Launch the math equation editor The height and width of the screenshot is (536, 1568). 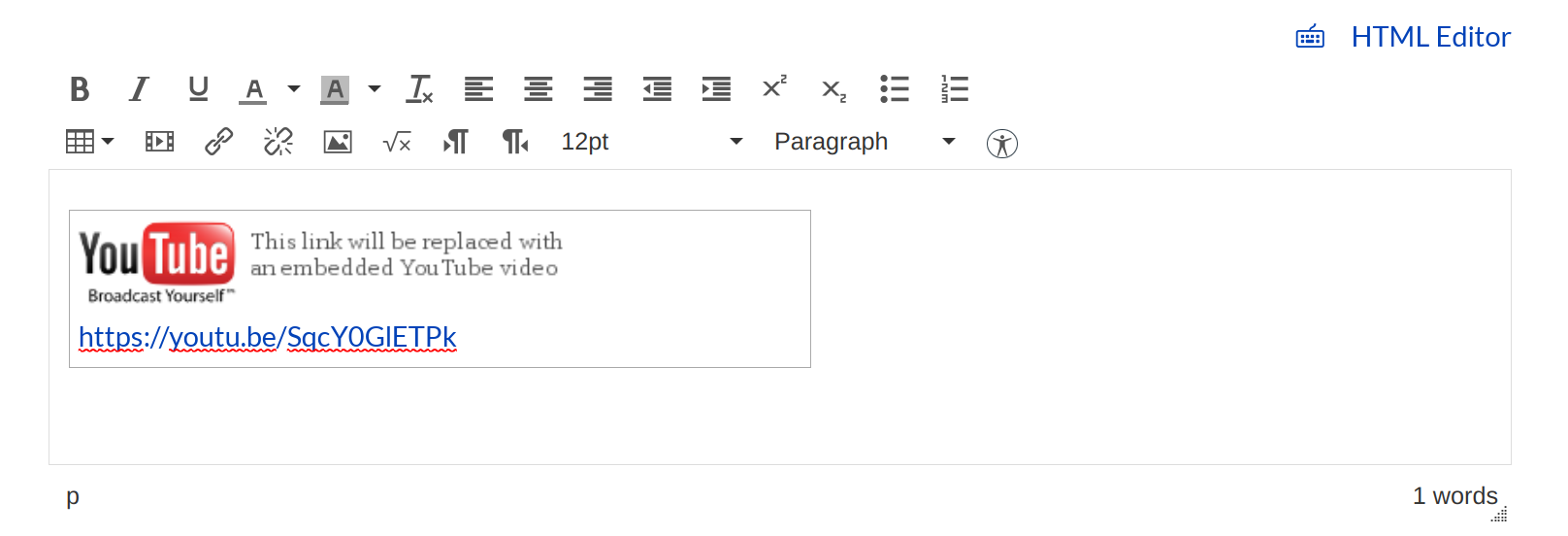coord(397,143)
